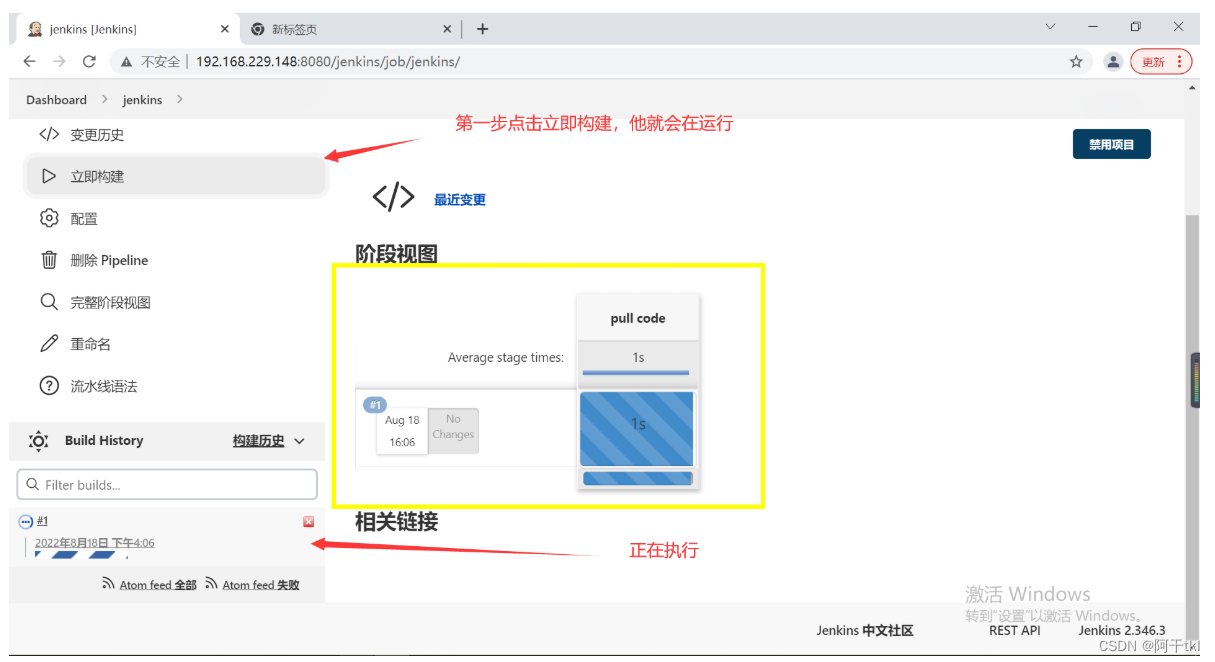Image resolution: width=1215 pixels, height=662 pixels.
Task: Open the Chrome profile avatar
Action: pyautogui.click(x=1113, y=61)
